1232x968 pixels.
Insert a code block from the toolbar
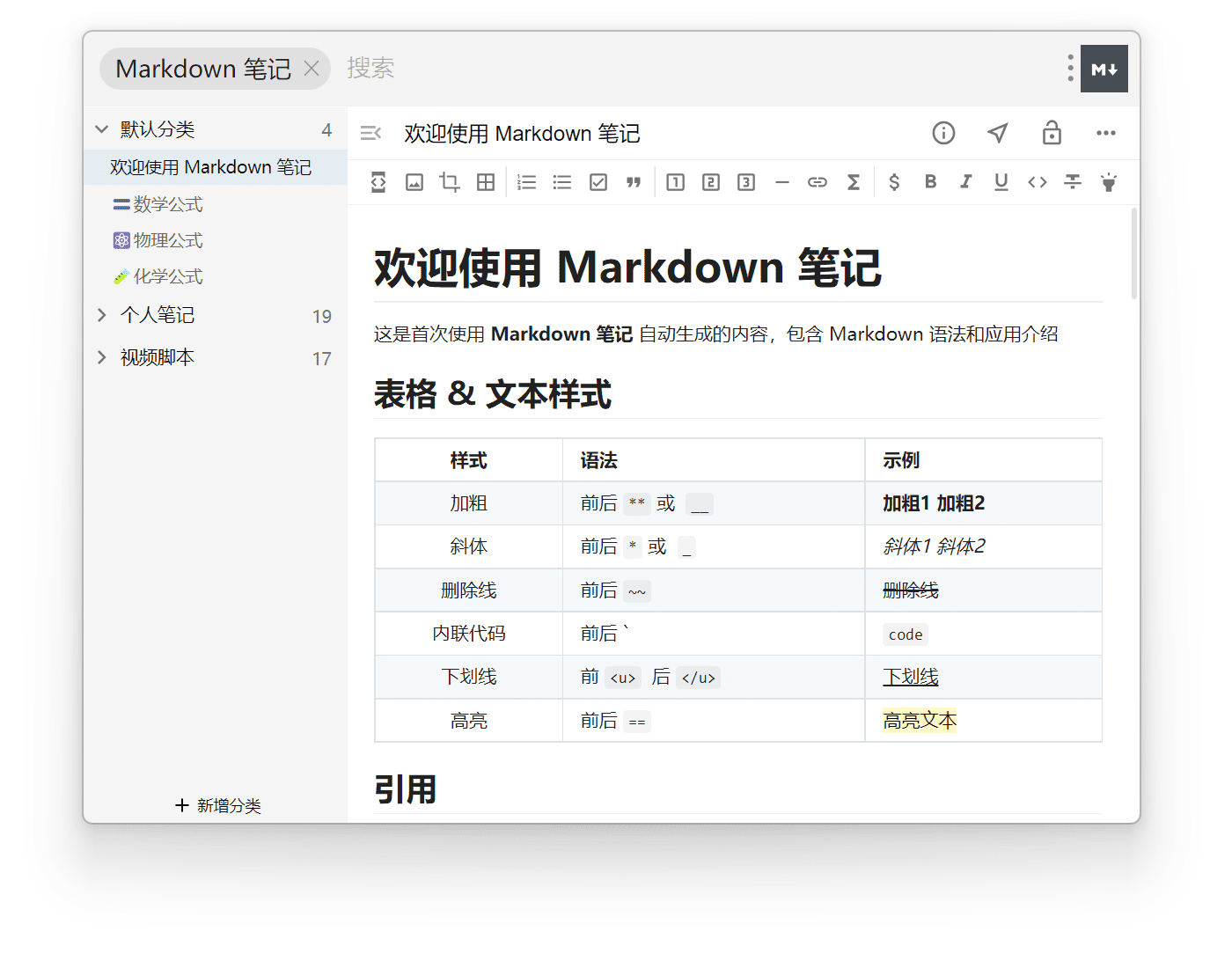click(378, 182)
